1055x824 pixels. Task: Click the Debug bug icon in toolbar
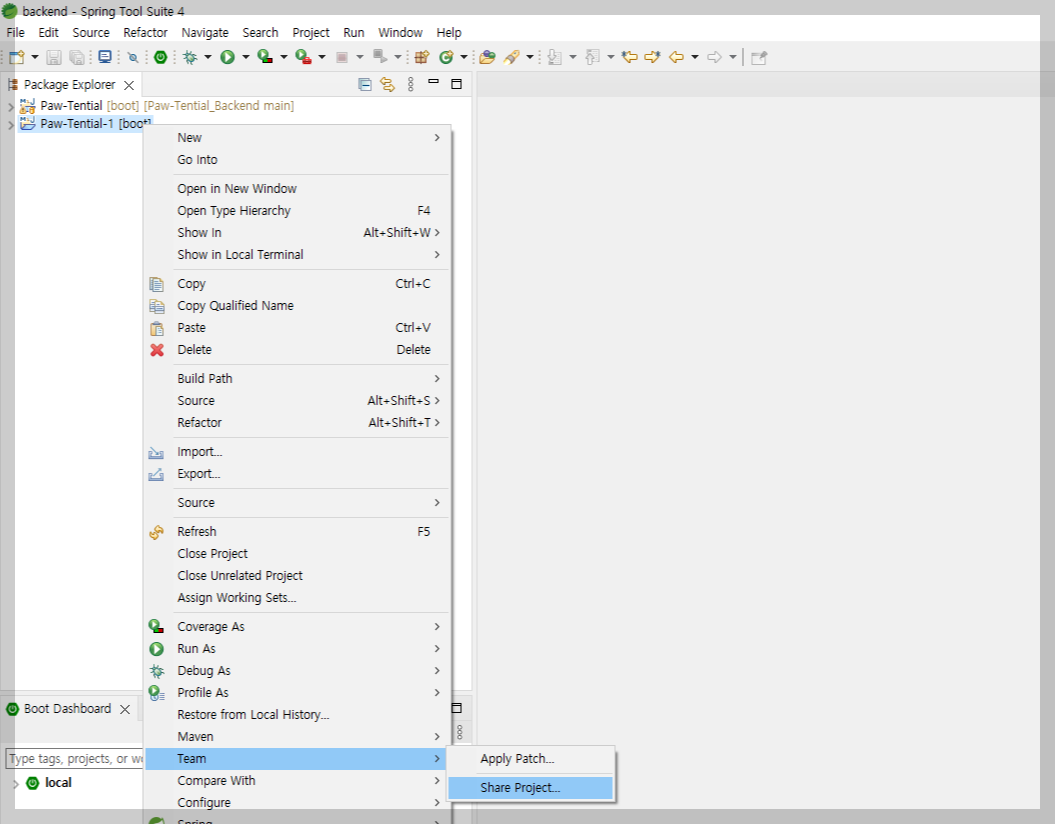190,58
